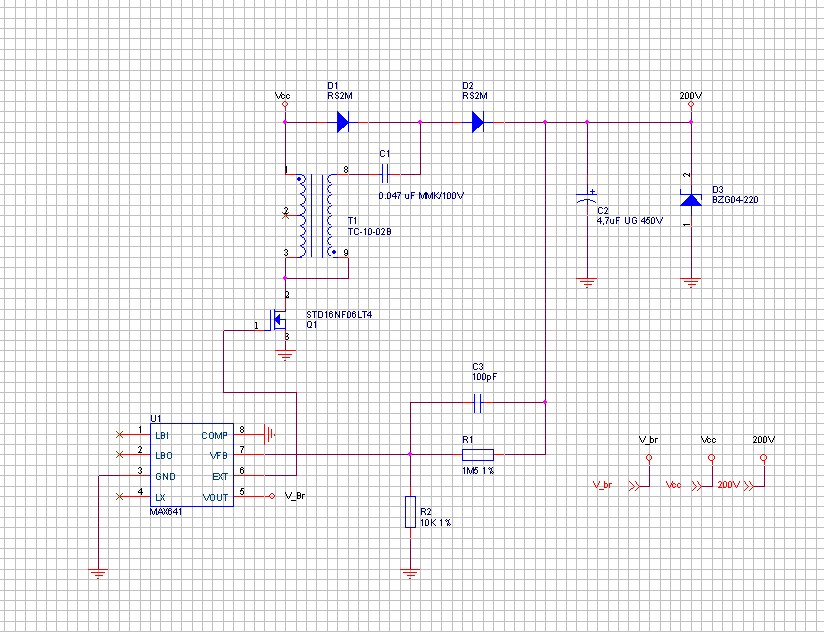Select the U1 MAX641 chip body
Image resolution: width=824 pixels, height=632 pixels.
tap(190, 465)
